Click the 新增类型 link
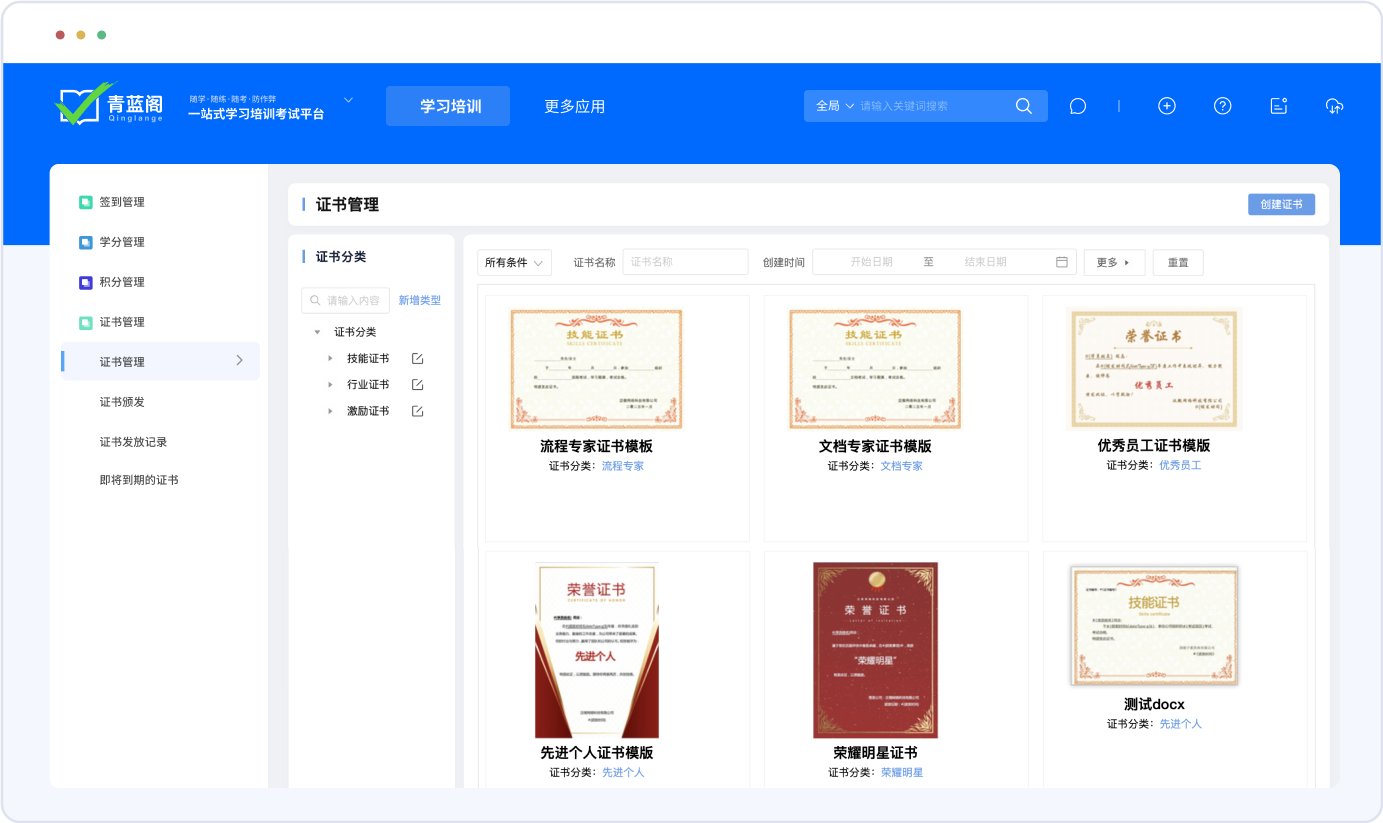 (419, 300)
